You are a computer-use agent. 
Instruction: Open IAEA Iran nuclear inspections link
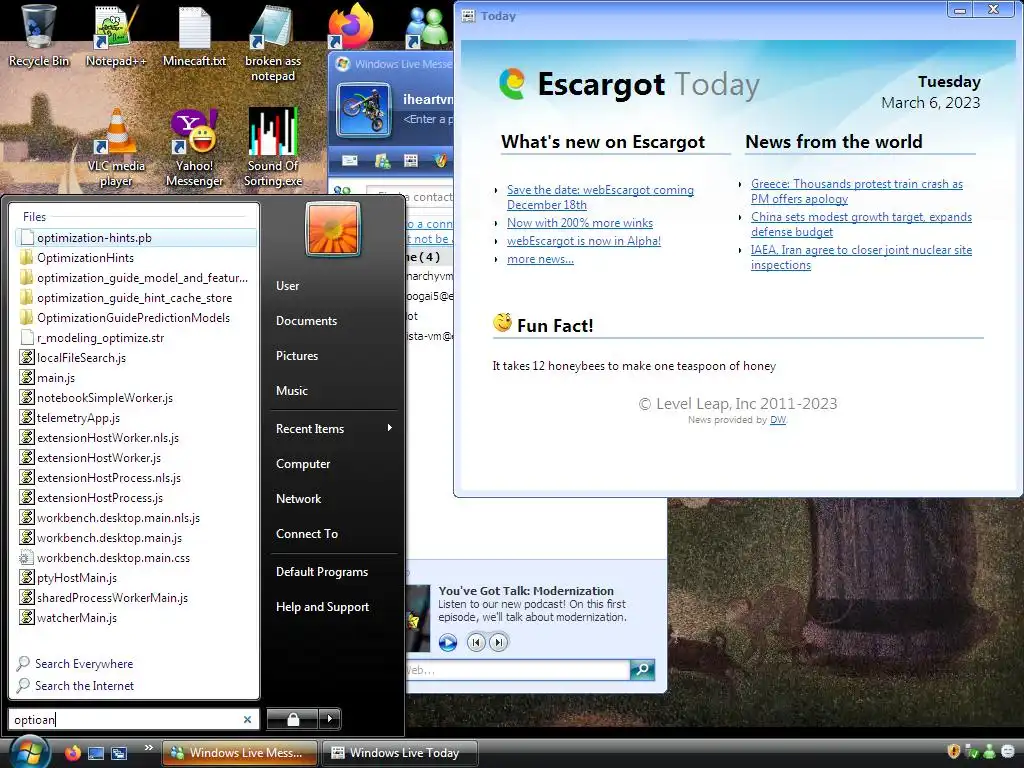pyautogui.click(x=861, y=257)
